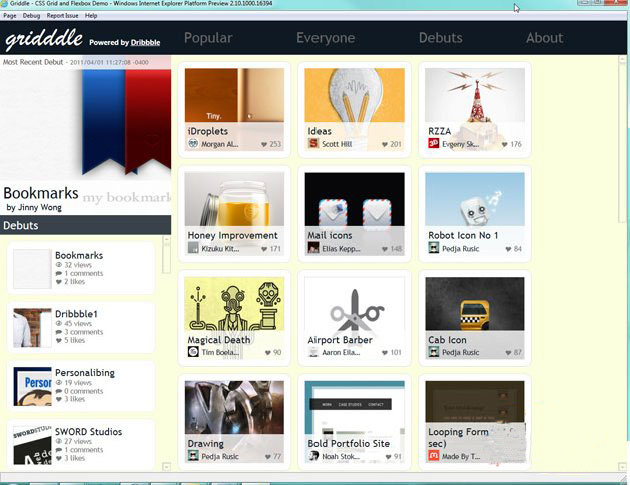The width and height of the screenshot is (630, 485).
Task: Click the avatar icon on Looping Form card
Action: point(434,456)
